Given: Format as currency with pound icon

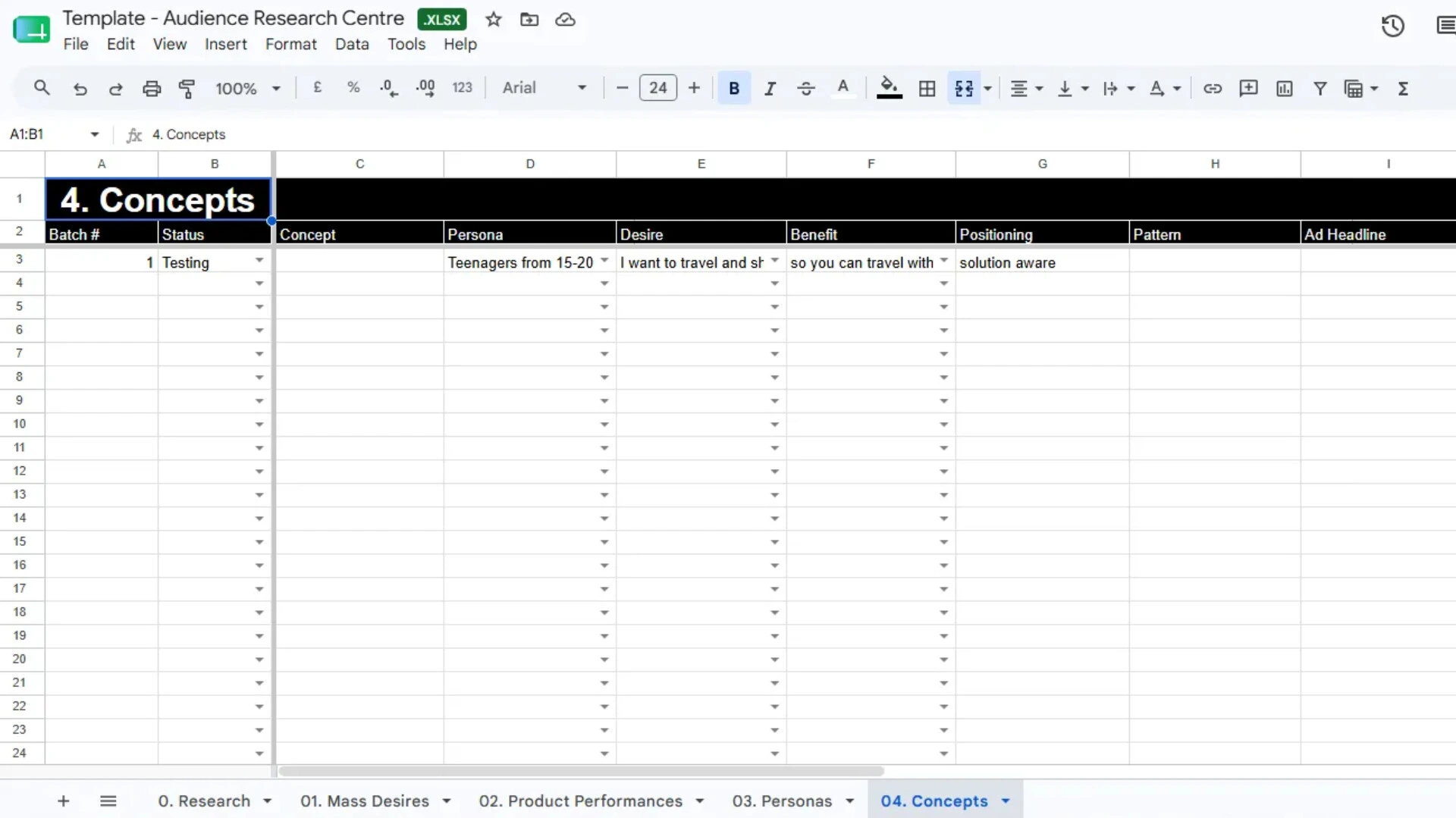Looking at the screenshot, I should 318,88.
